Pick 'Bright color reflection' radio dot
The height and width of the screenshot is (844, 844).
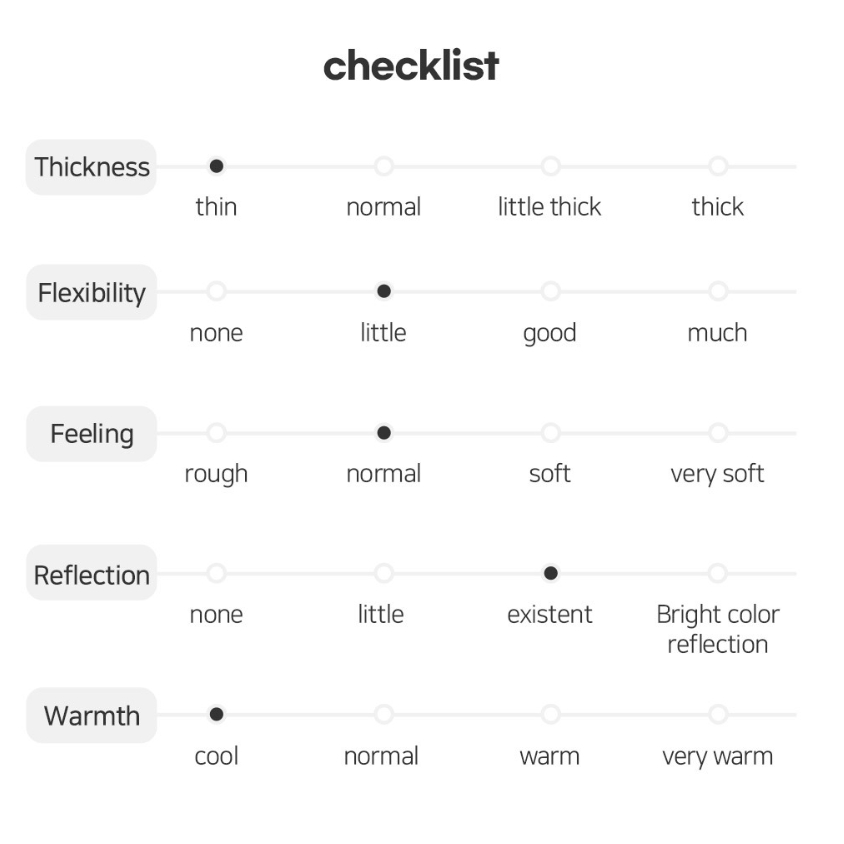(x=718, y=573)
